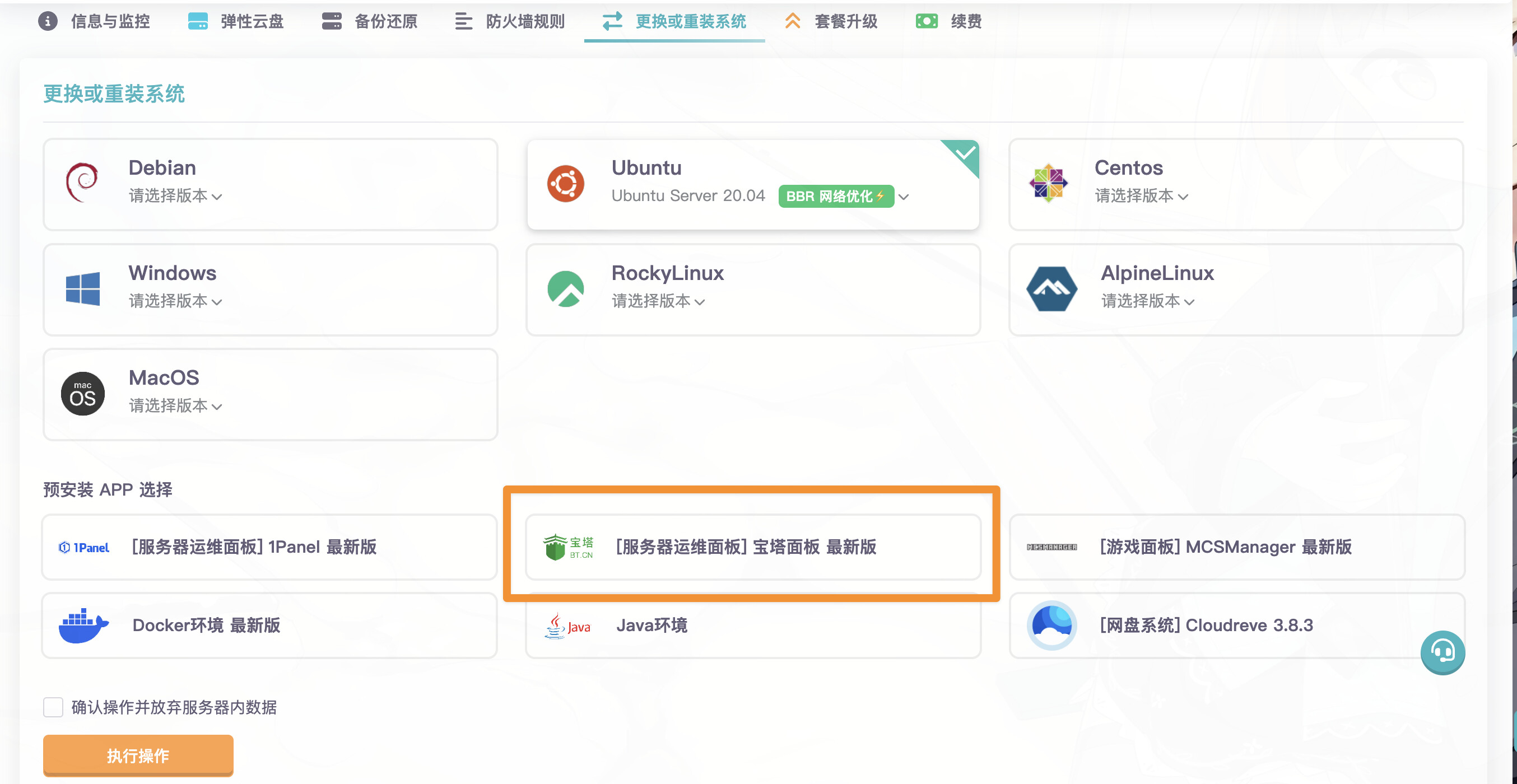Expand Debian 请选择版本 dropdown

pos(175,195)
